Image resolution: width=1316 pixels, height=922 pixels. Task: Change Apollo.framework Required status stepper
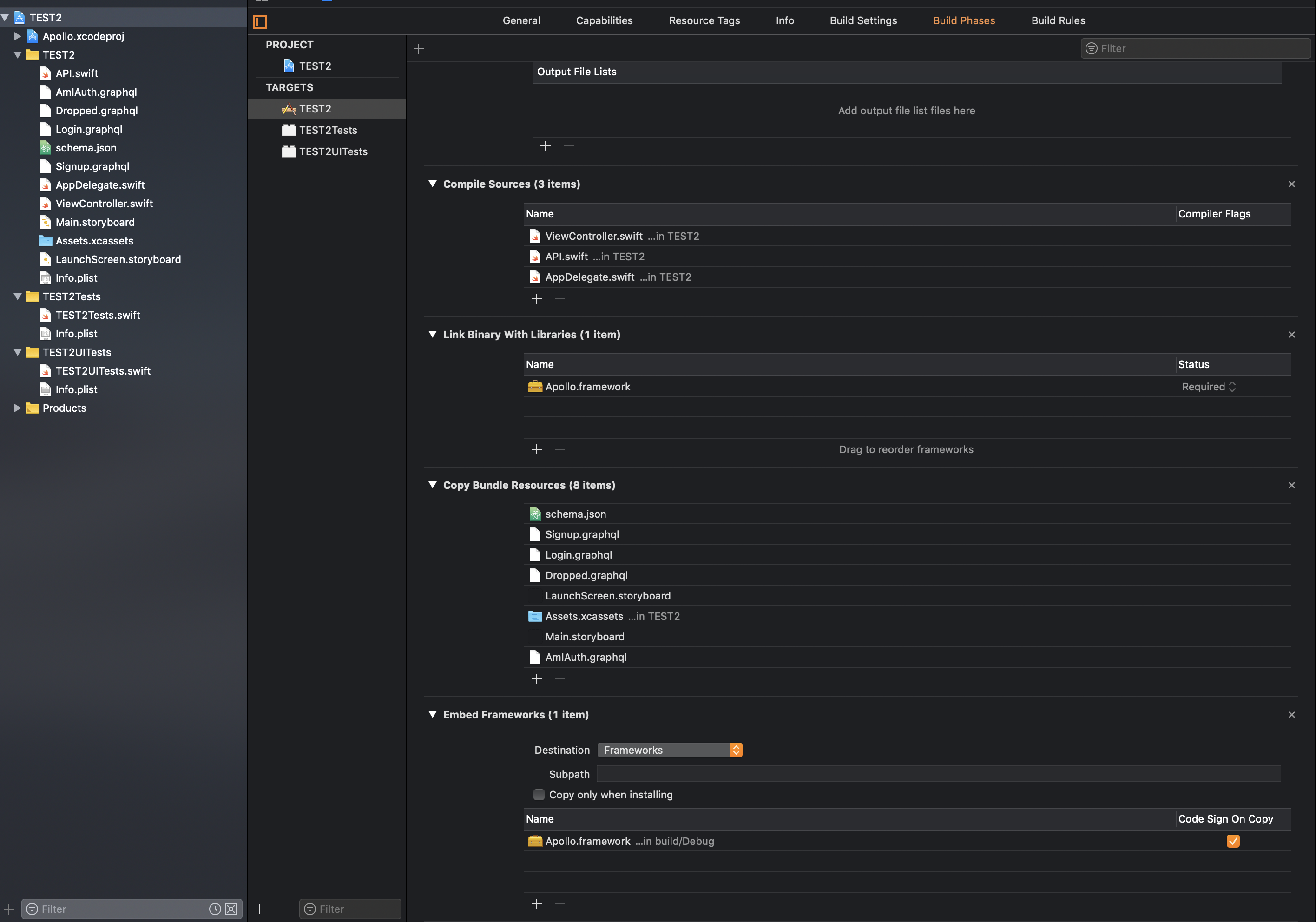(x=1232, y=387)
